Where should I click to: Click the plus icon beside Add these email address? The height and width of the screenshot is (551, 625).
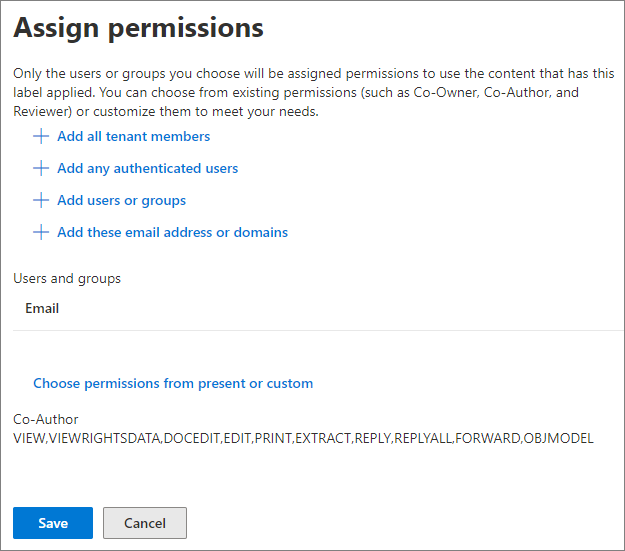click(x=41, y=232)
